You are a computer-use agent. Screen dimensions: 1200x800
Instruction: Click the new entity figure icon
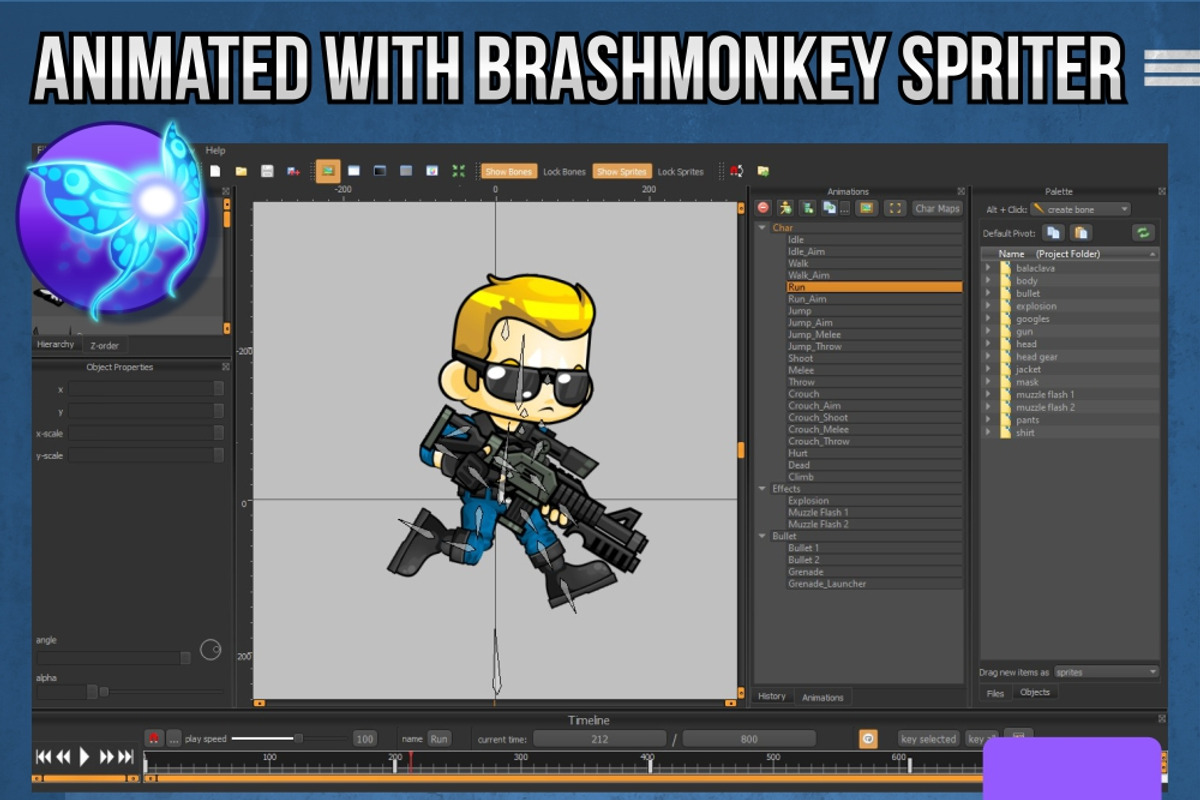808,208
